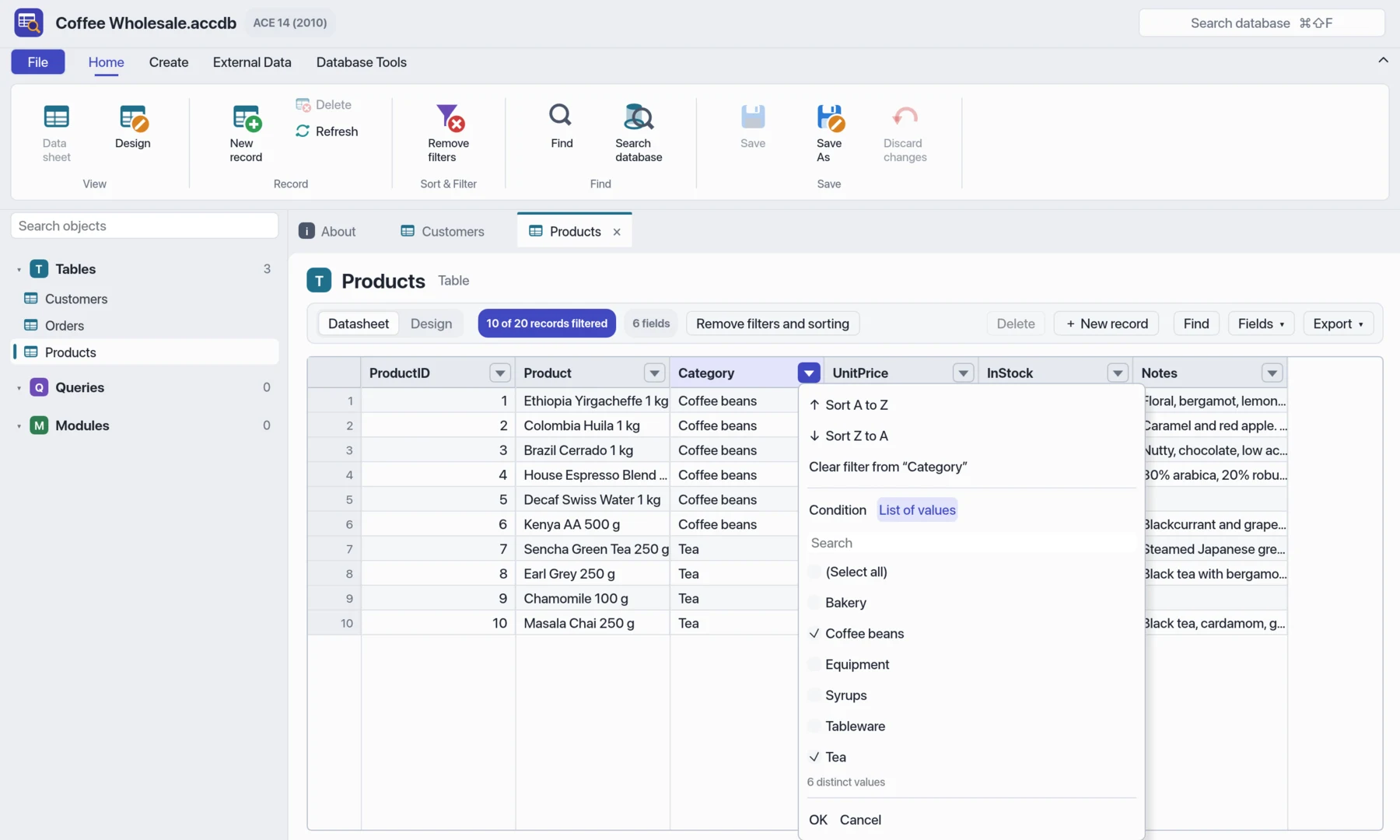Image resolution: width=1400 pixels, height=840 pixels.
Task: Click the app logo icon in title bar
Action: [29, 23]
